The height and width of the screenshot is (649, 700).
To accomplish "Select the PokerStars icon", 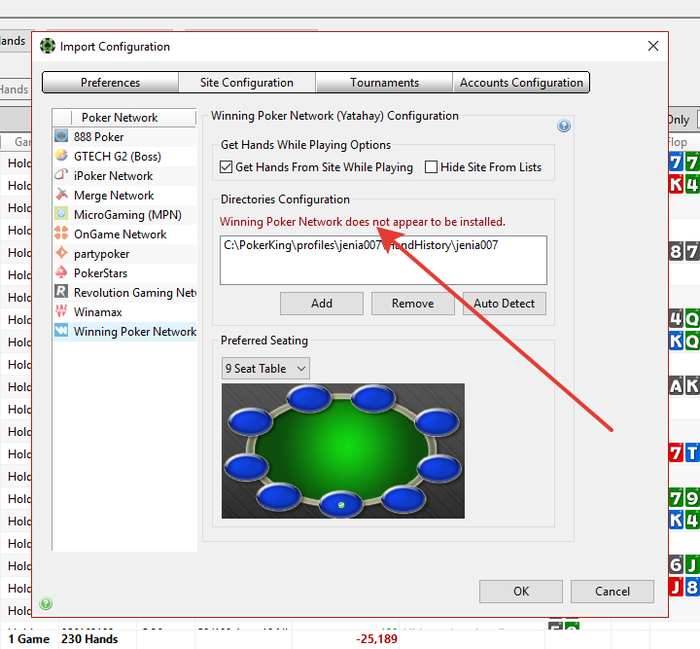I will point(61,272).
